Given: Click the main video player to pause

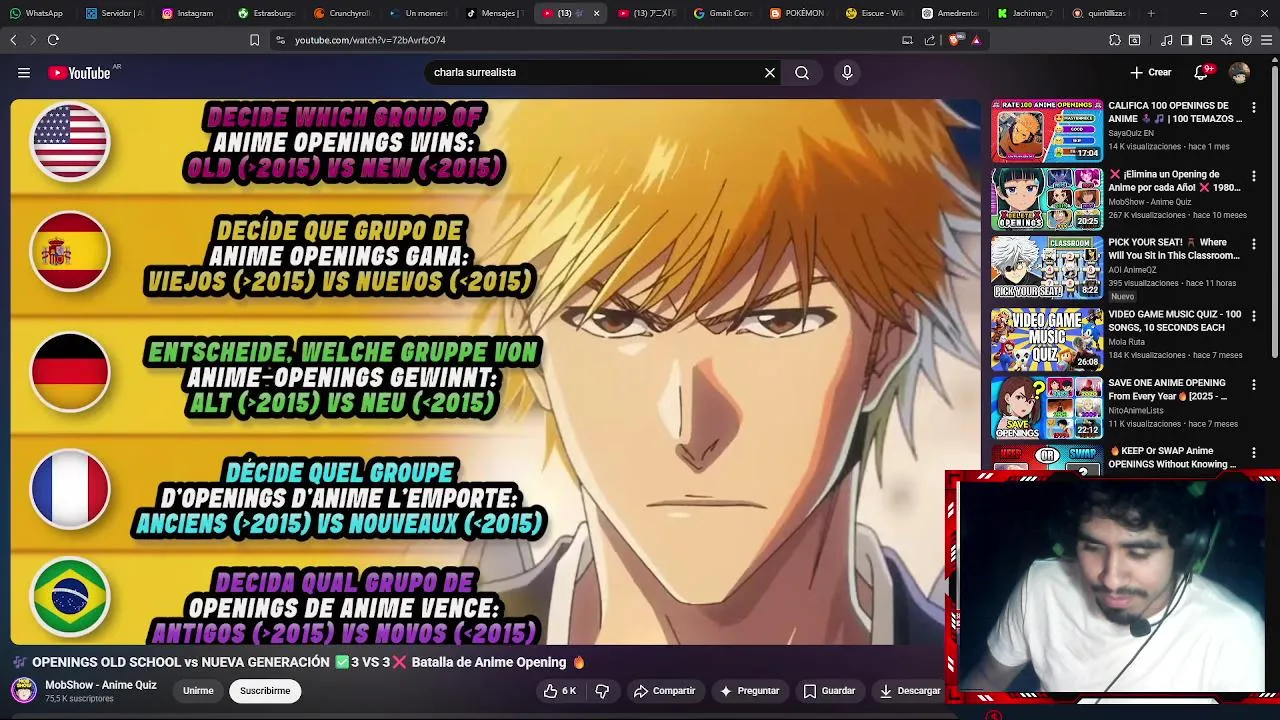Looking at the screenshot, I should click(496, 371).
